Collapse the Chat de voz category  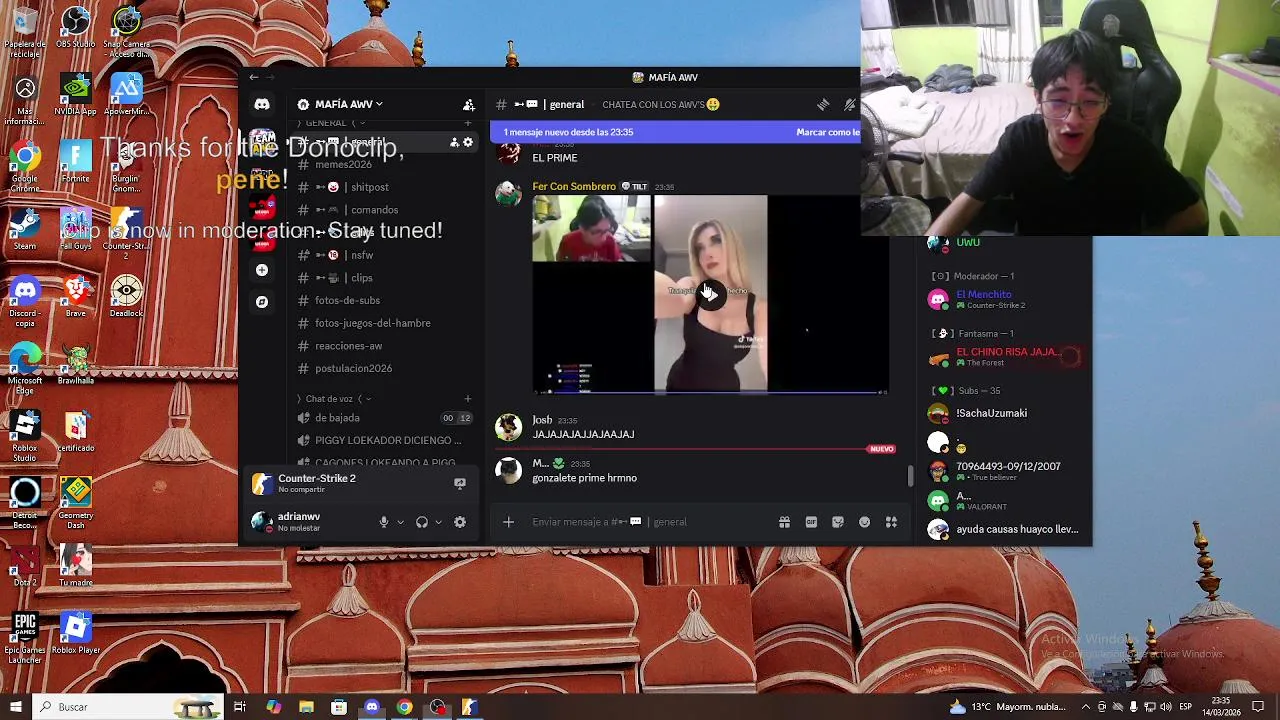[x=334, y=399]
